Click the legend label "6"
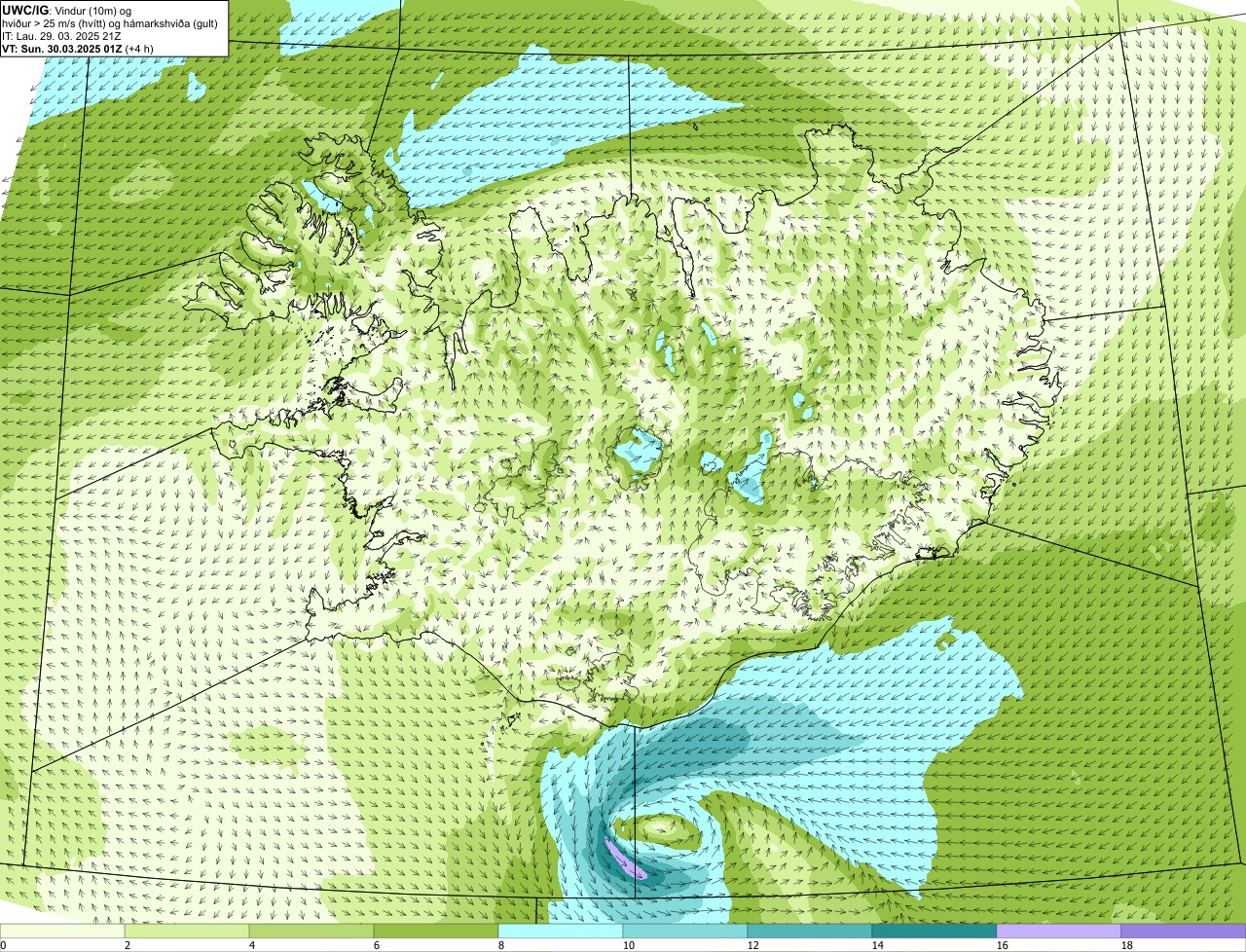This screenshot has height=952, width=1246. (x=377, y=945)
